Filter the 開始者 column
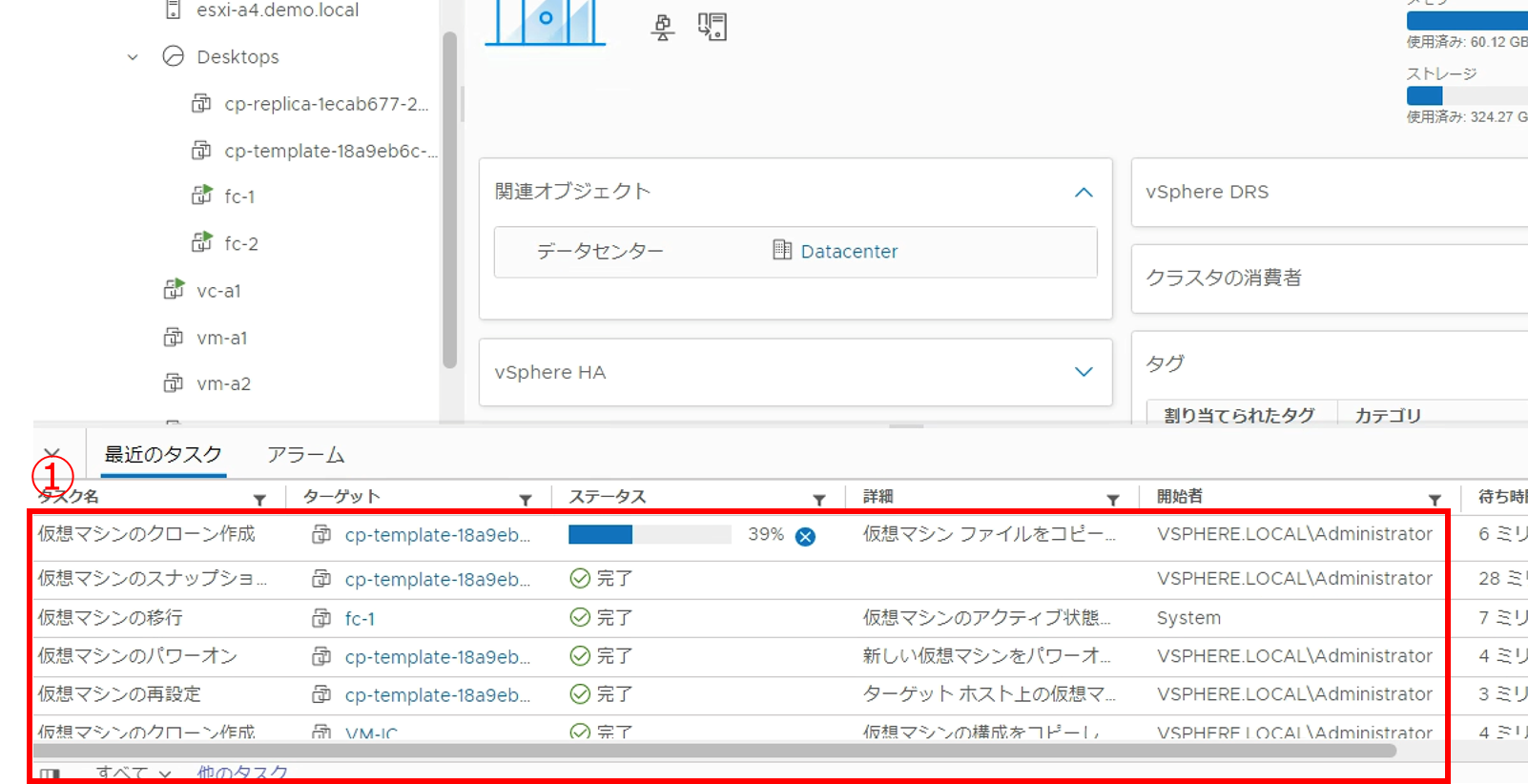This screenshot has height=784, width=1528. tap(1434, 499)
